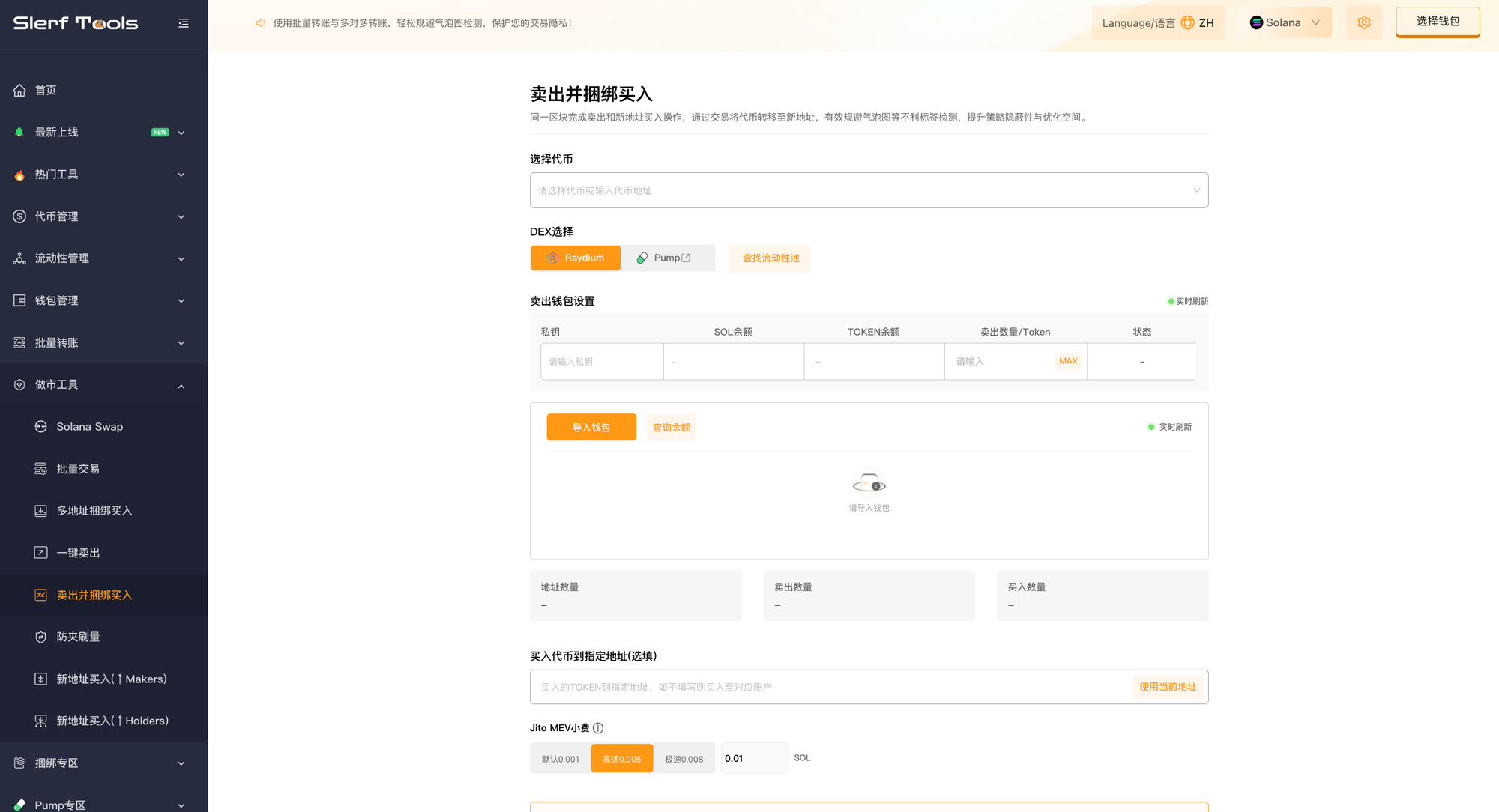Image resolution: width=1499 pixels, height=812 pixels.
Task: Open 多地址捆绑买入 in the sidebar
Action: tap(94, 511)
